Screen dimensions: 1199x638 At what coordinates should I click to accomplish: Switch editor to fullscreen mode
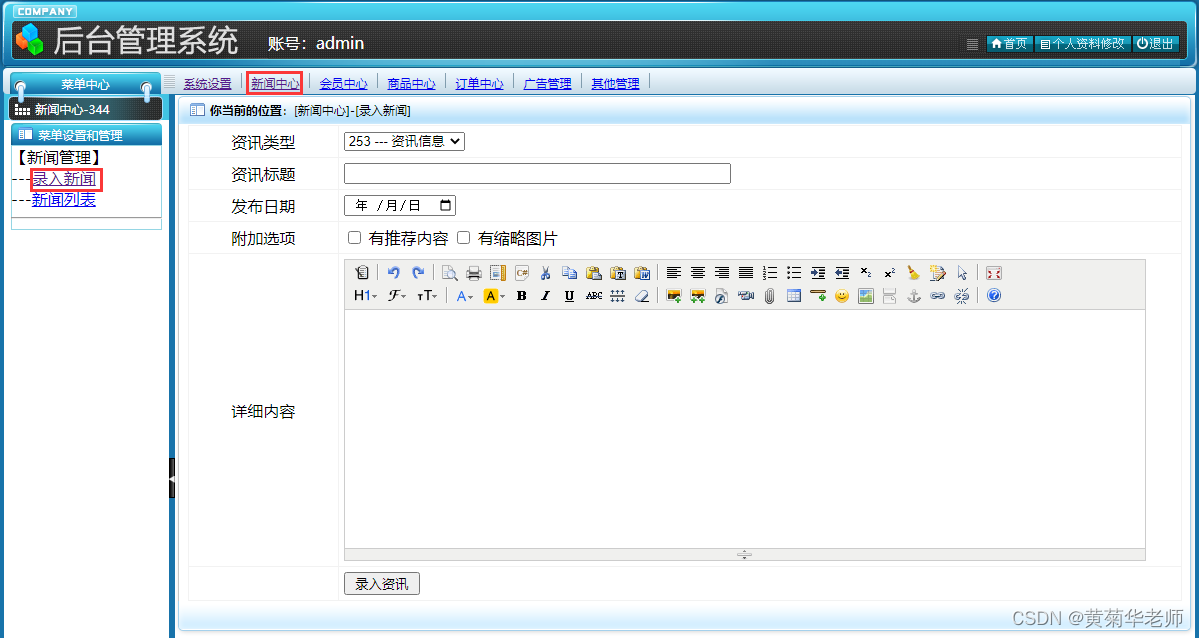pyautogui.click(x=993, y=273)
